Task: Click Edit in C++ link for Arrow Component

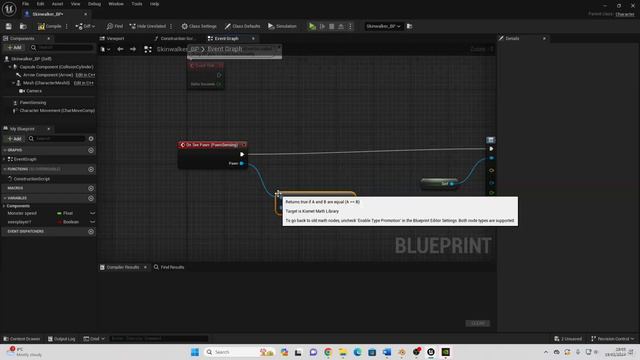Action: pyautogui.click(x=85, y=75)
